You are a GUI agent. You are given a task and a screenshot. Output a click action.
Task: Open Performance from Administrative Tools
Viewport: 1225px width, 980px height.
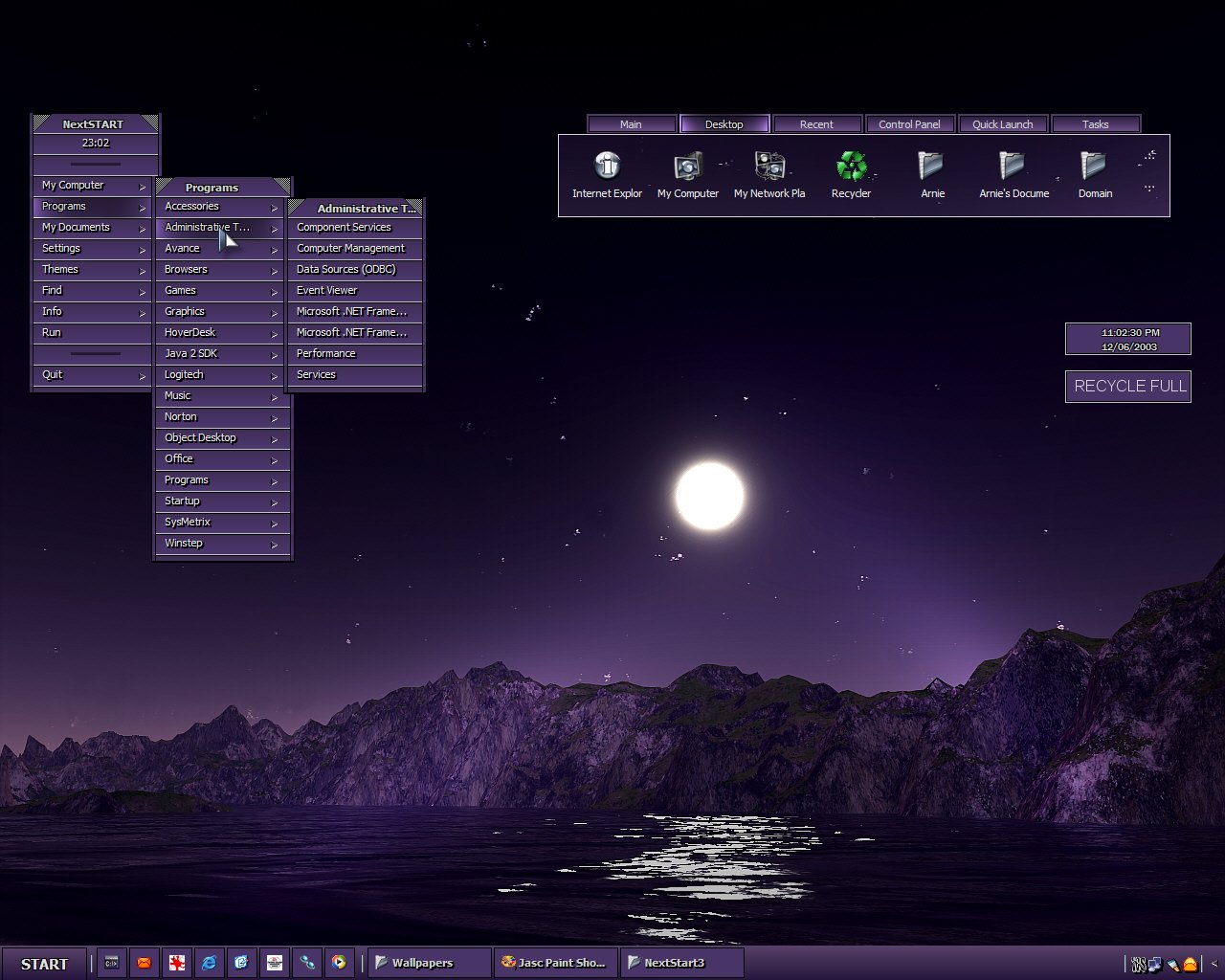coord(354,354)
